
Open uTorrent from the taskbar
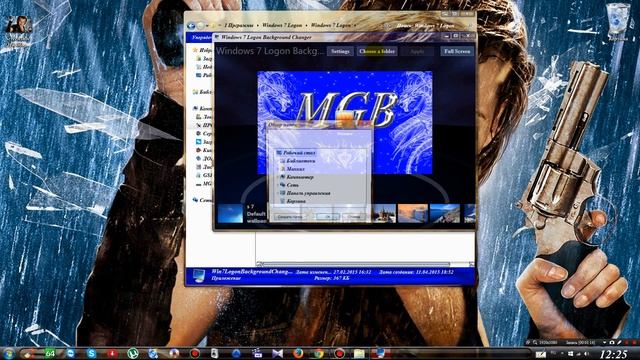click(x=133, y=353)
